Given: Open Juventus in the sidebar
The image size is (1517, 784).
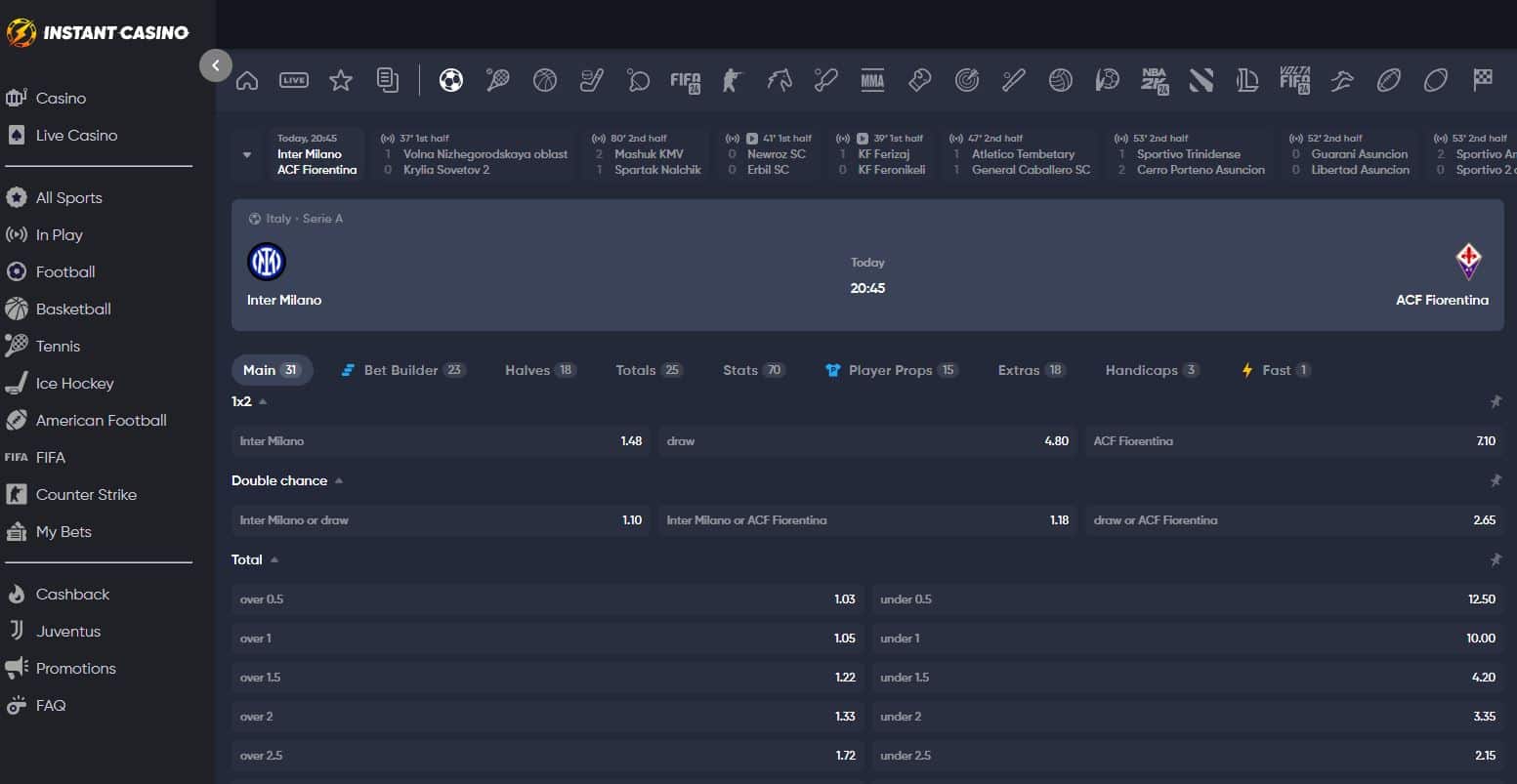Looking at the screenshot, I should pos(68,631).
